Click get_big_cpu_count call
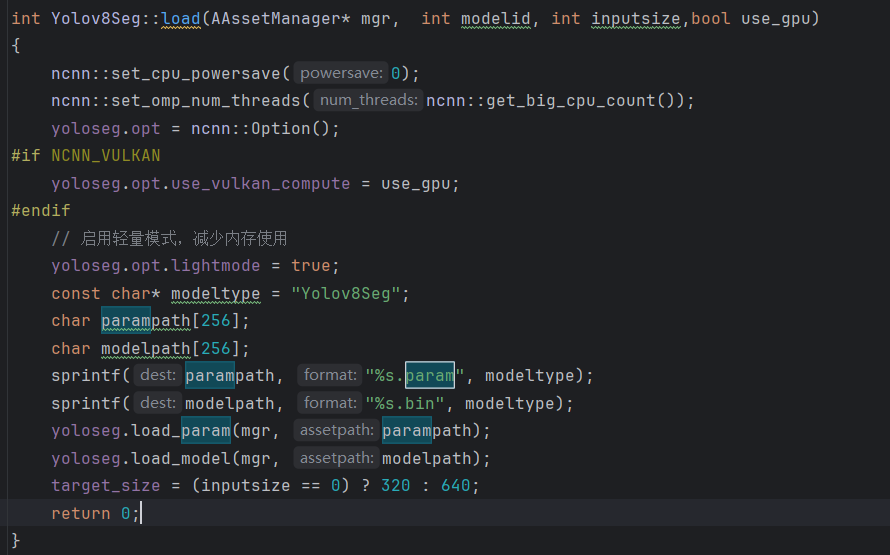Image resolution: width=890 pixels, height=555 pixels. pyautogui.click(x=570, y=101)
